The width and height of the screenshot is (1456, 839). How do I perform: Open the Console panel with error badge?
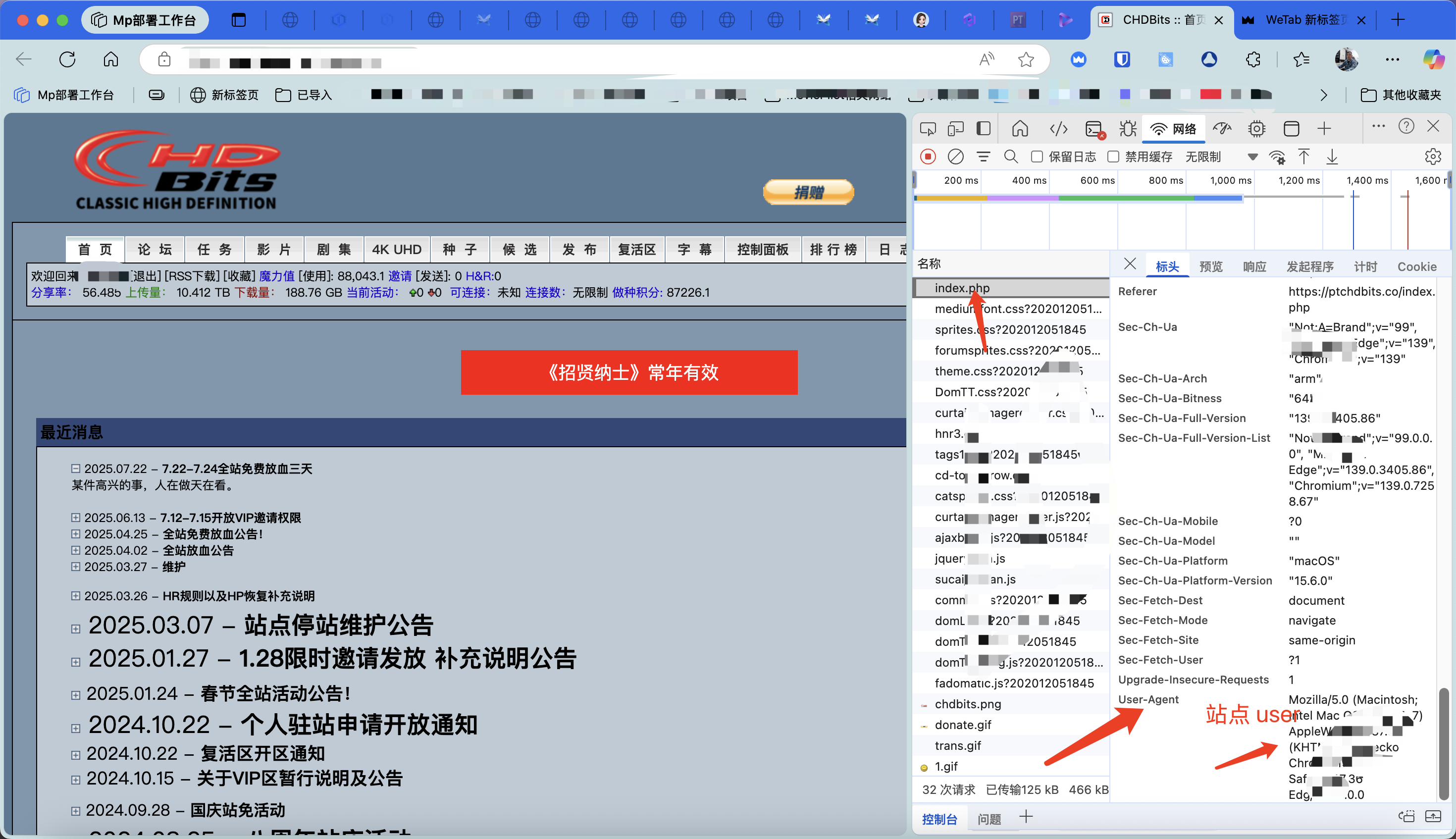click(1094, 129)
